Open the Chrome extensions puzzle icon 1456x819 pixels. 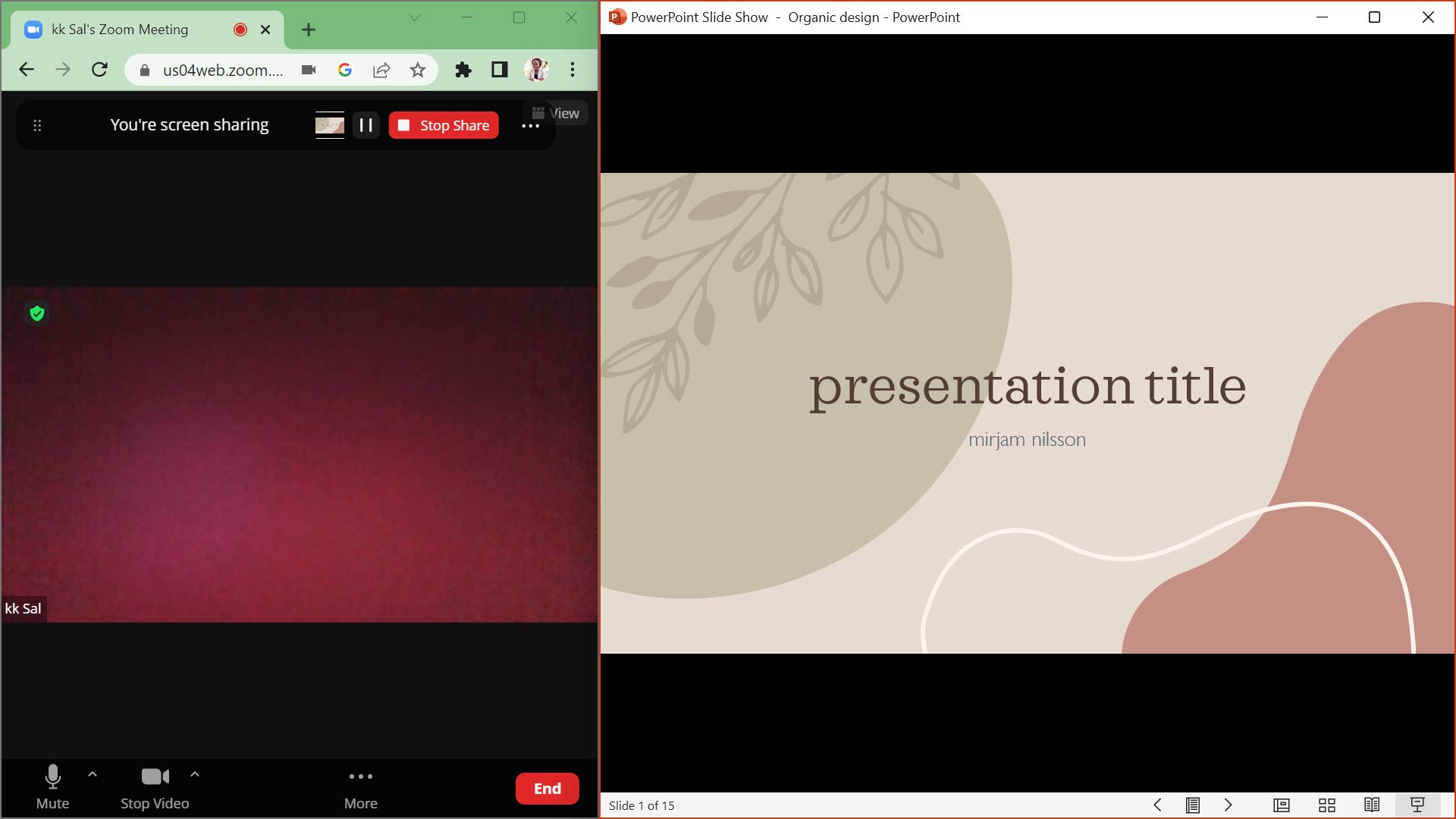click(x=463, y=70)
